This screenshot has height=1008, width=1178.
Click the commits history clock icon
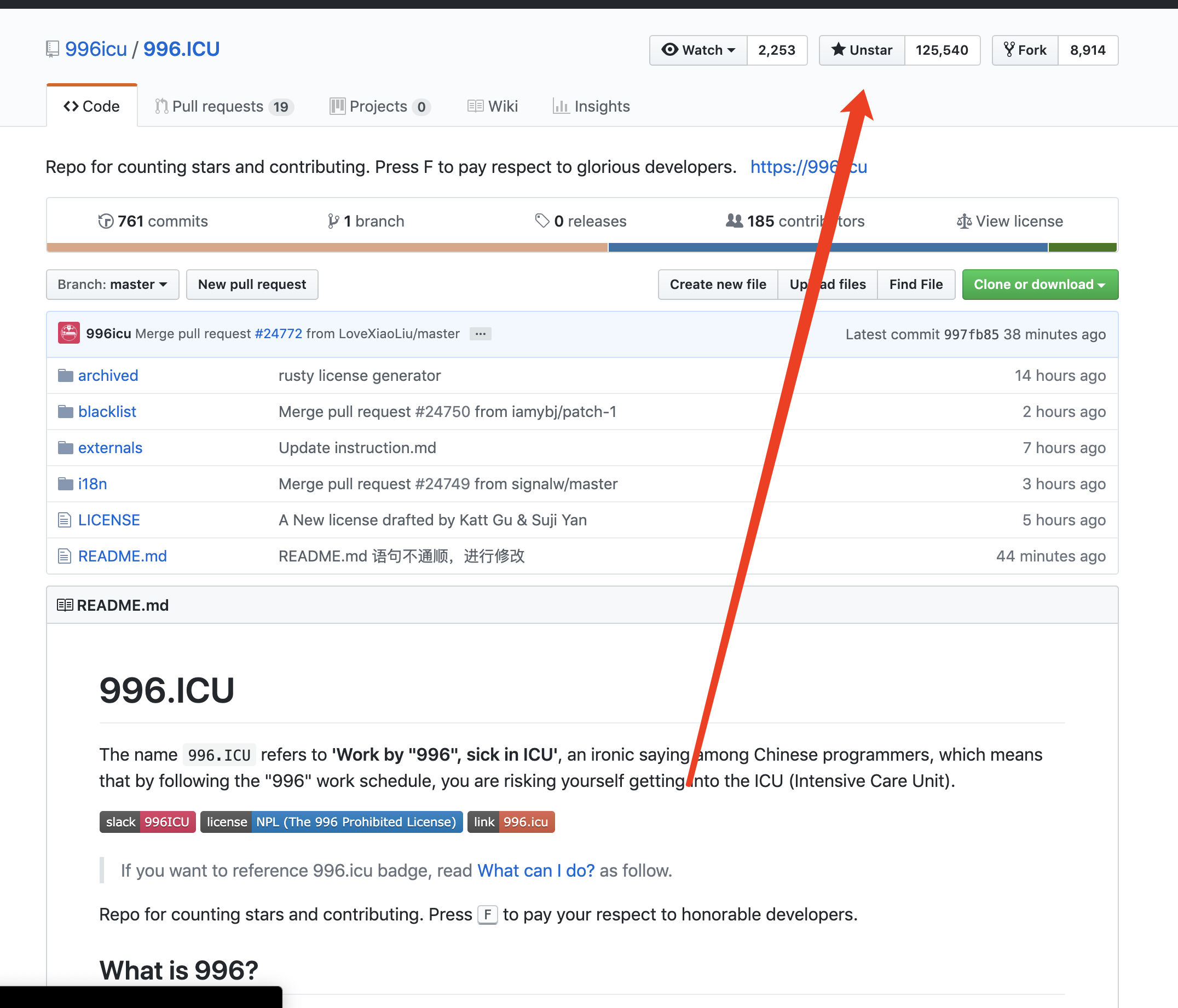[106, 221]
